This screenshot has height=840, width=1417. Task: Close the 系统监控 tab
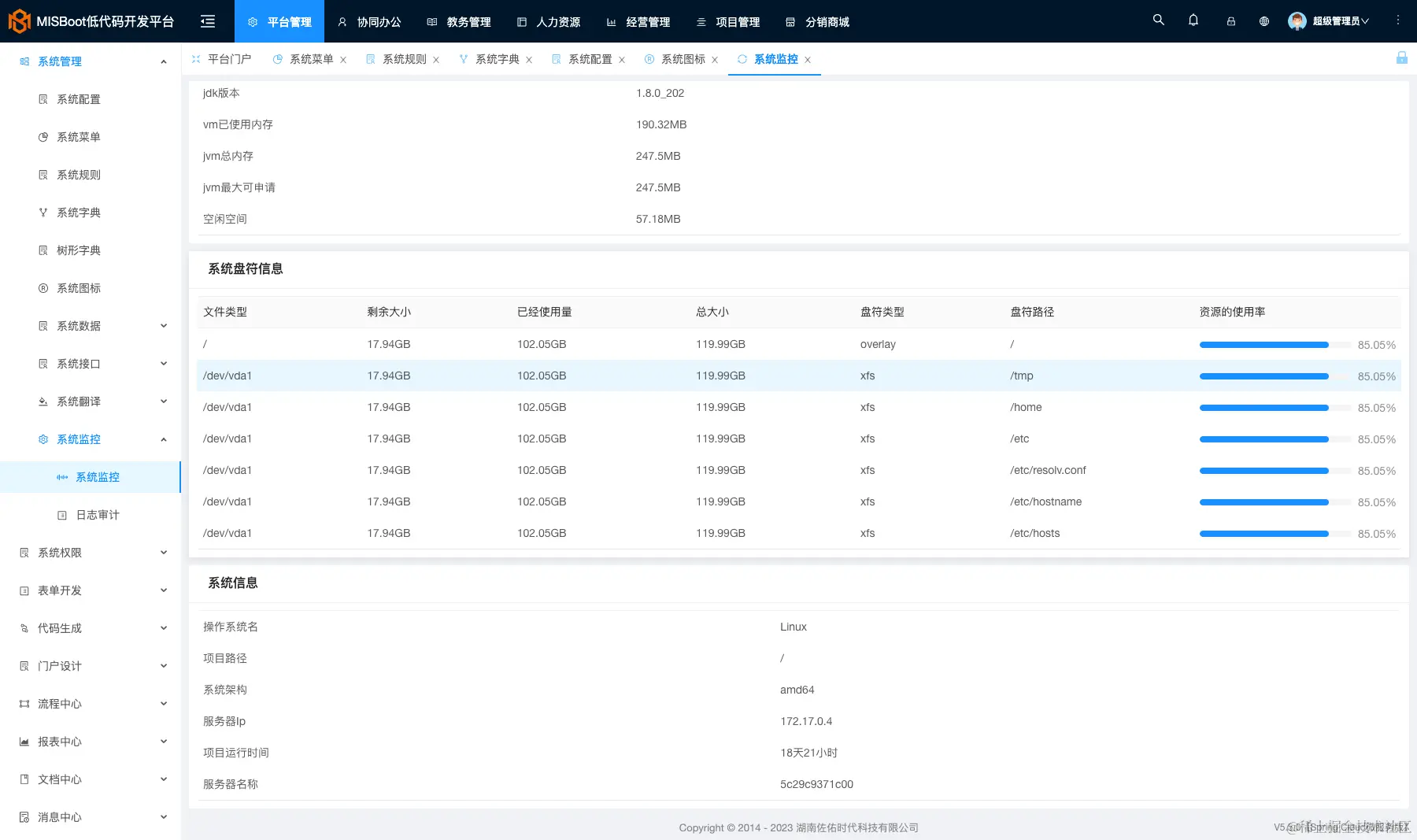(x=808, y=60)
